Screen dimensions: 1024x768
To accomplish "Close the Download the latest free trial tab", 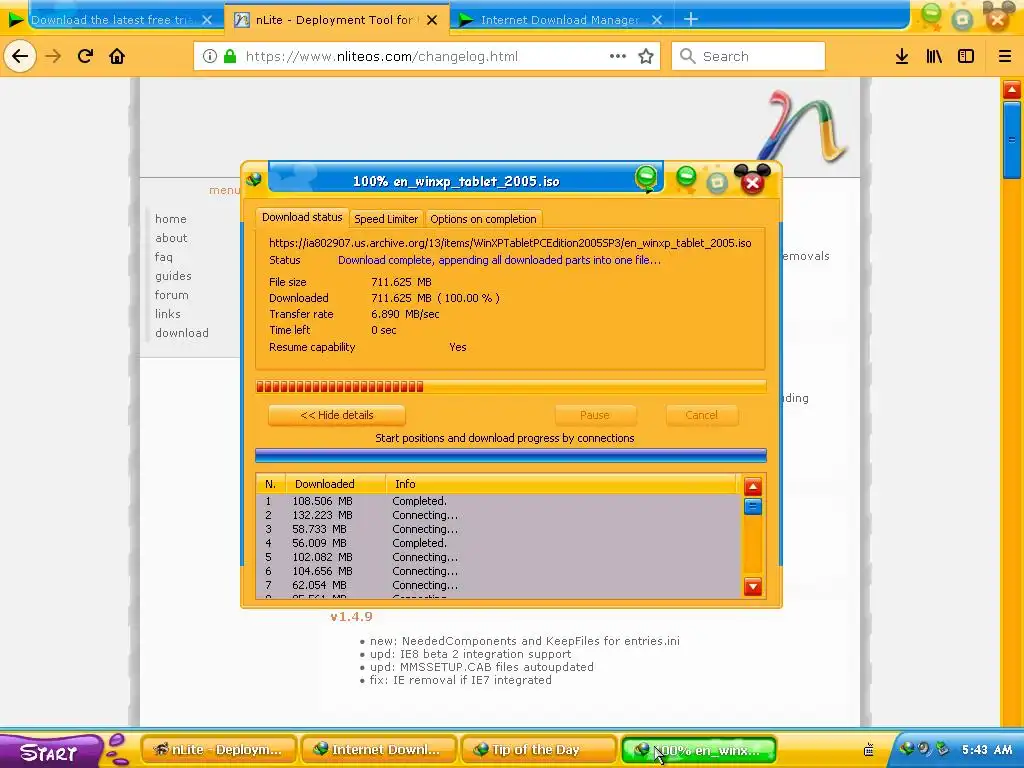I will (x=207, y=20).
